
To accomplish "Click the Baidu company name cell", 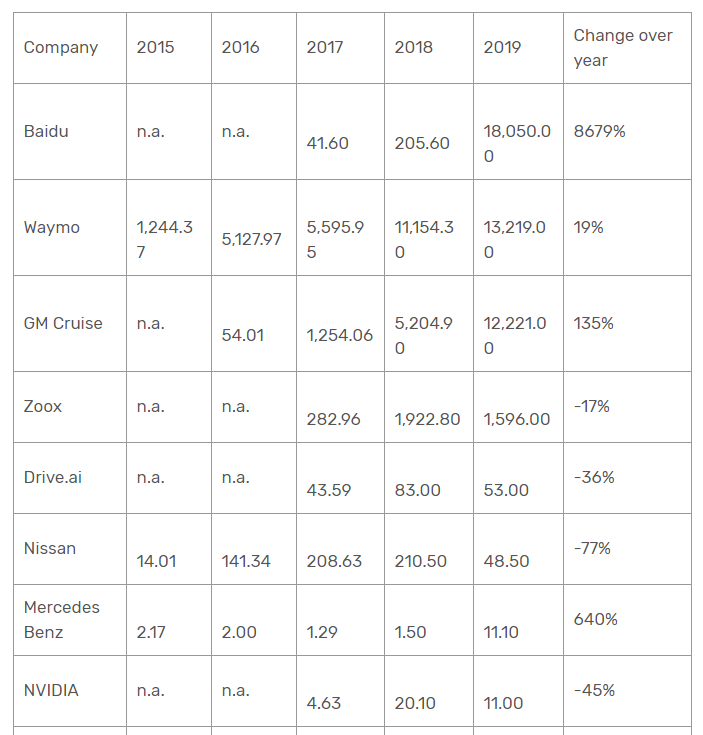I will click(46, 131).
